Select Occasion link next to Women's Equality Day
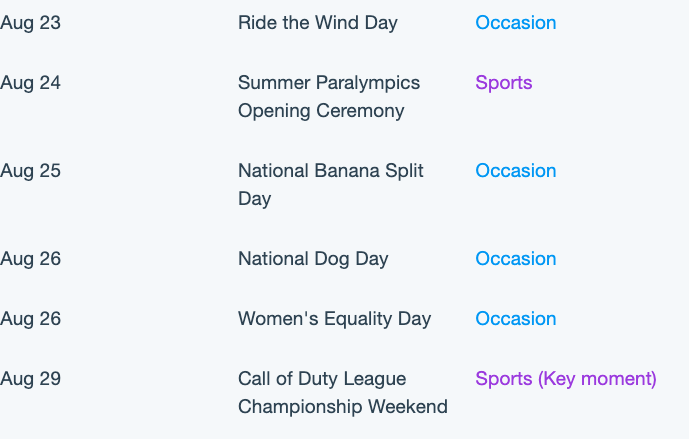The width and height of the screenshot is (690, 439). pos(515,318)
